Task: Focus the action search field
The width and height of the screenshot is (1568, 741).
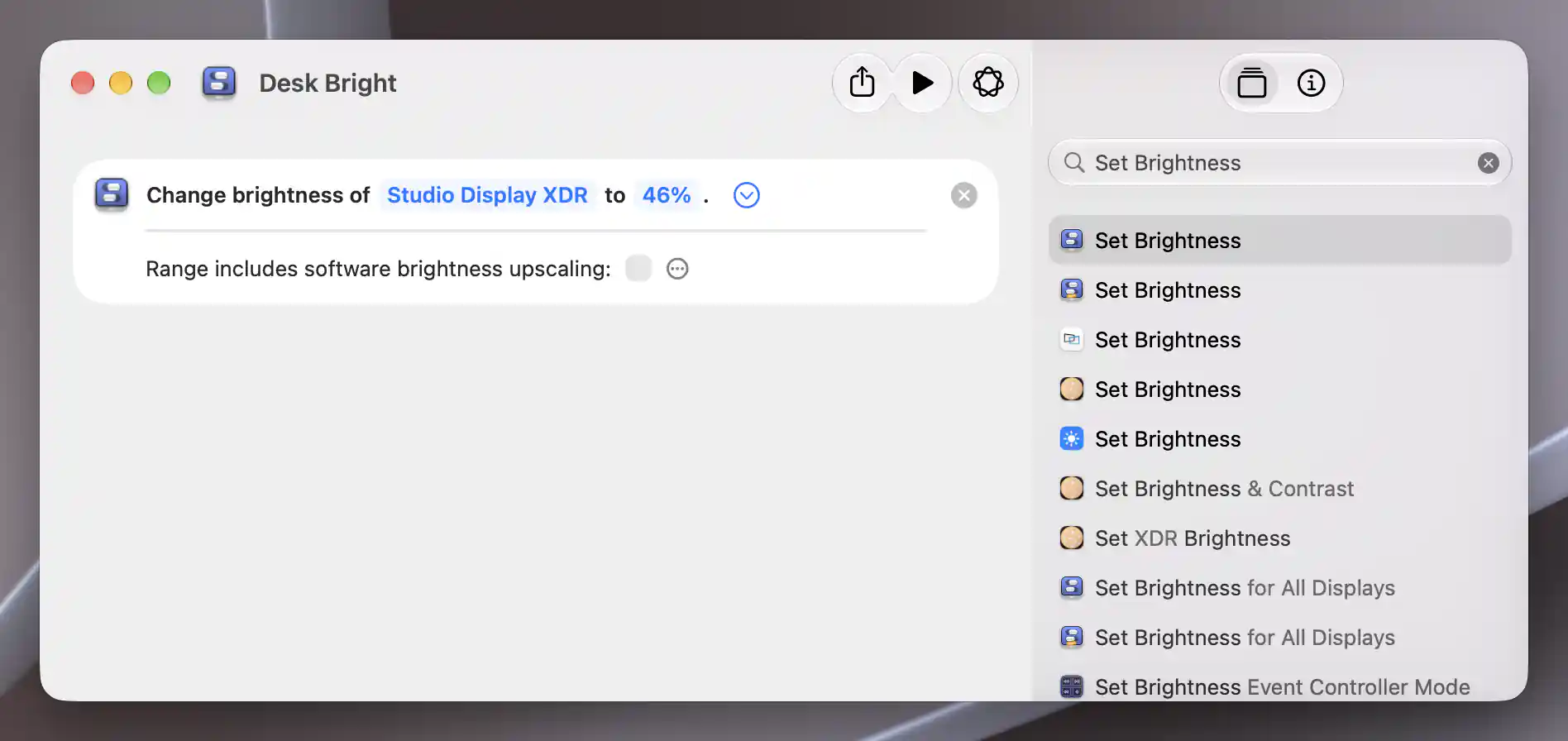Action: [x=1279, y=163]
